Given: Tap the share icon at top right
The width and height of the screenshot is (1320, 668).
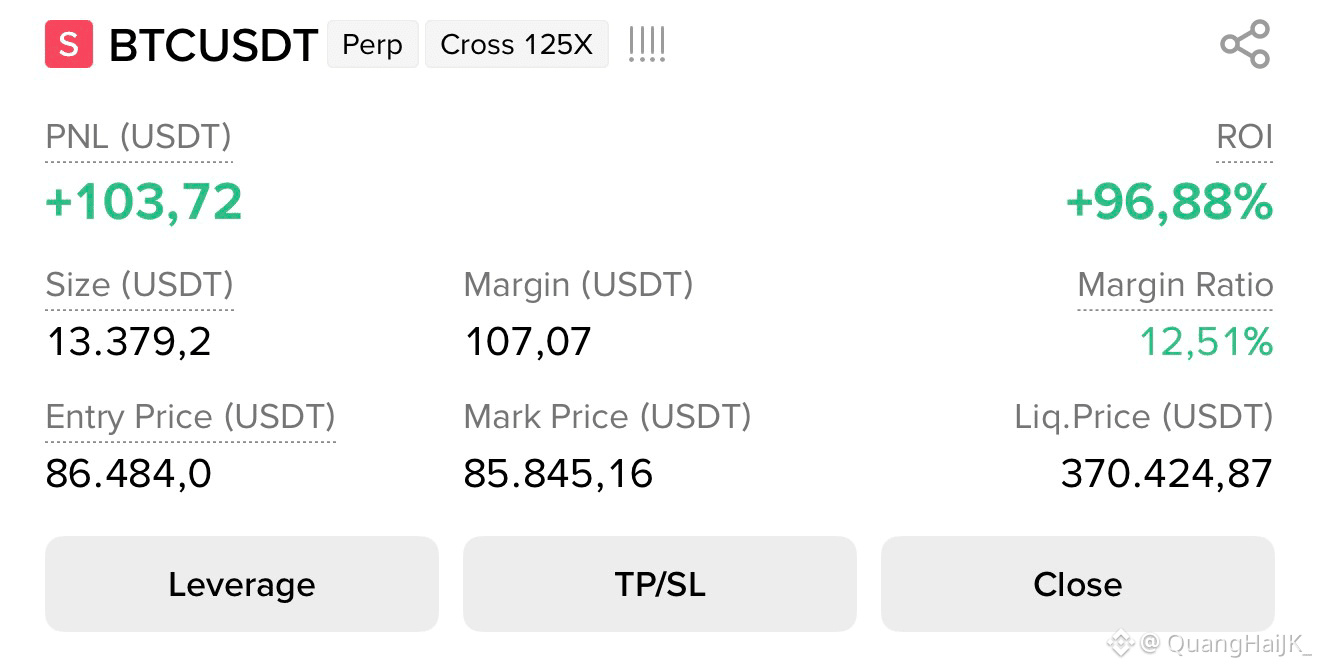Looking at the screenshot, I should 1245,44.
